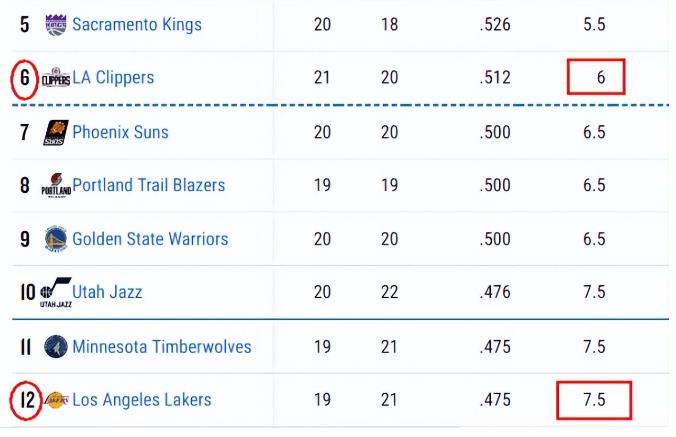Open the LA Clippers team link
The image size is (676, 437).
113,78
